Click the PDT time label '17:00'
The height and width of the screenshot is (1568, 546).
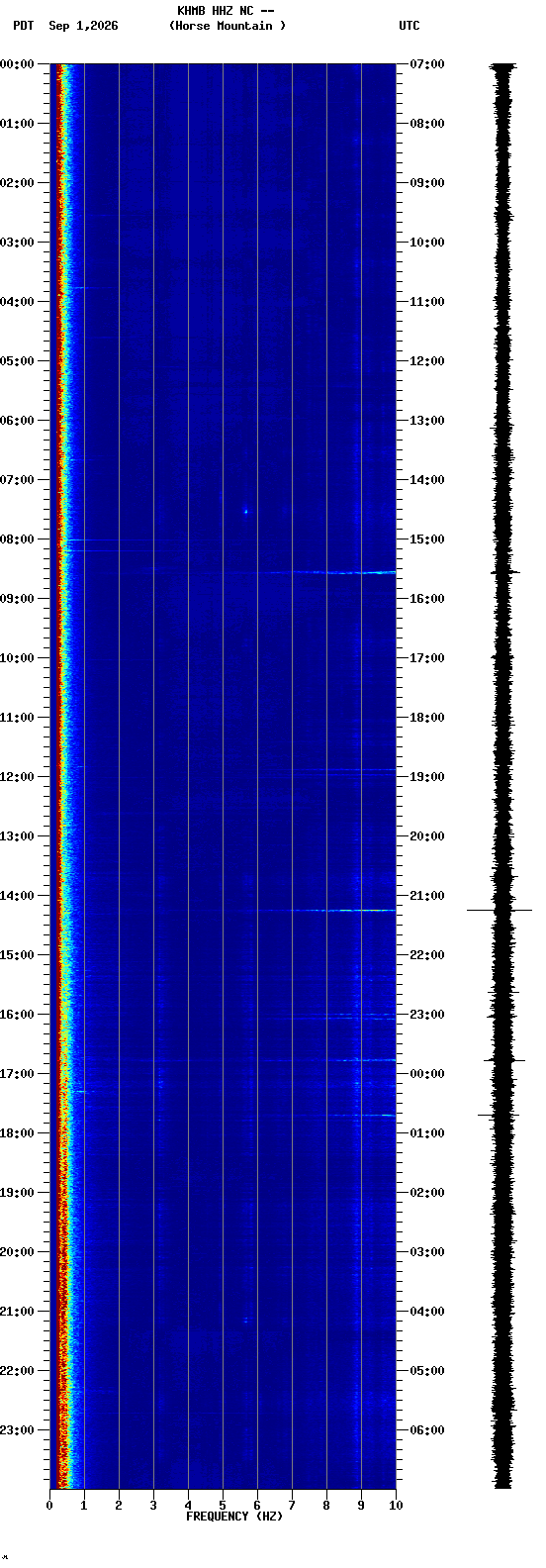(17, 1074)
